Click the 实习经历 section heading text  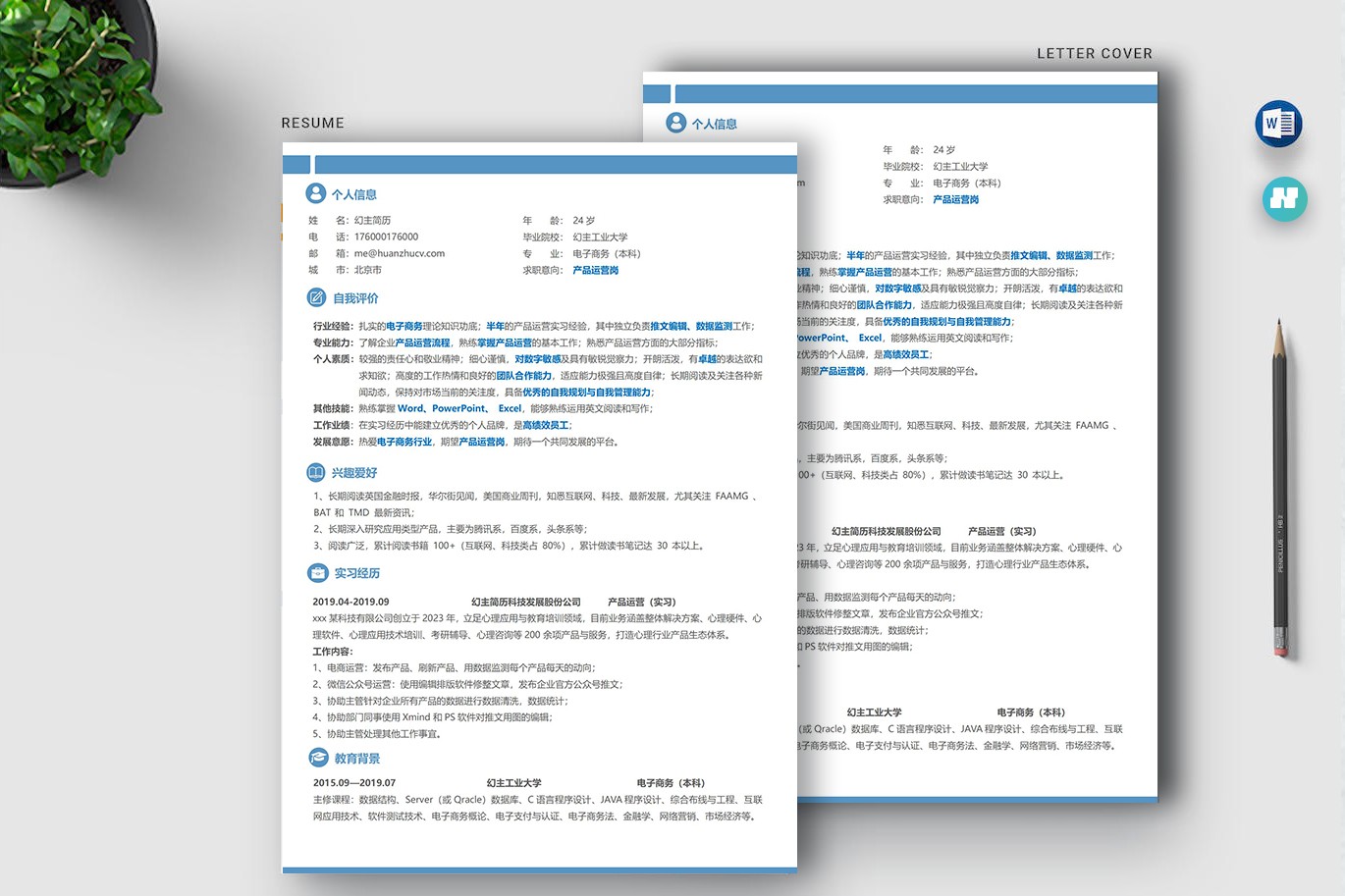[357, 573]
